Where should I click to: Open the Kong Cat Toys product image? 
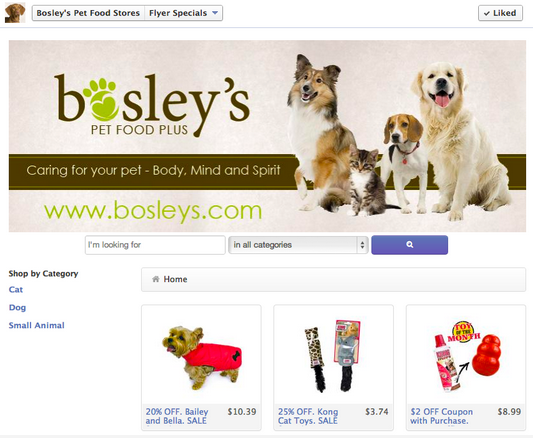pos(333,356)
